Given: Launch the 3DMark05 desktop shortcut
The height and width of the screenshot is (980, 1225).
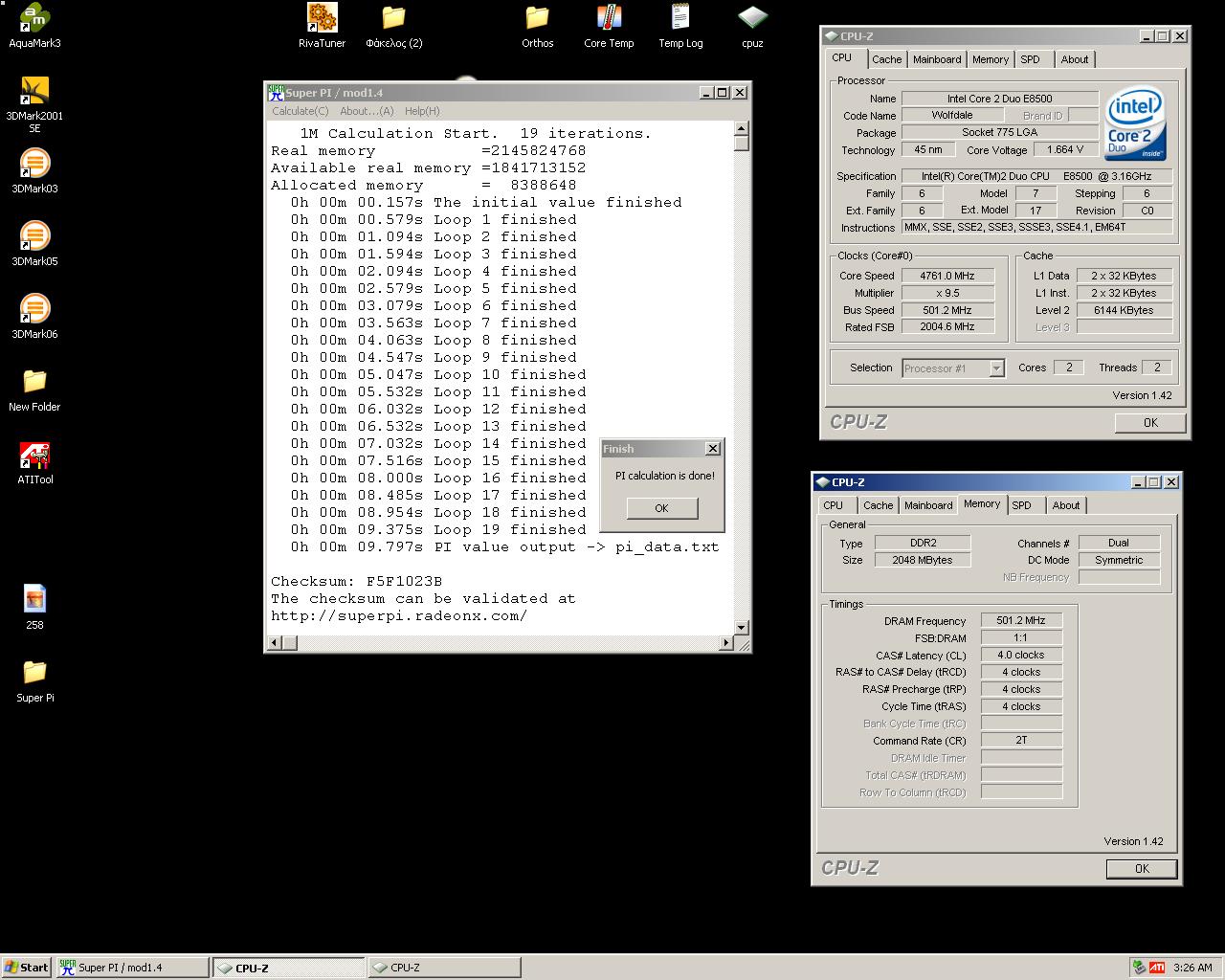Looking at the screenshot, I should click(34, 244).
